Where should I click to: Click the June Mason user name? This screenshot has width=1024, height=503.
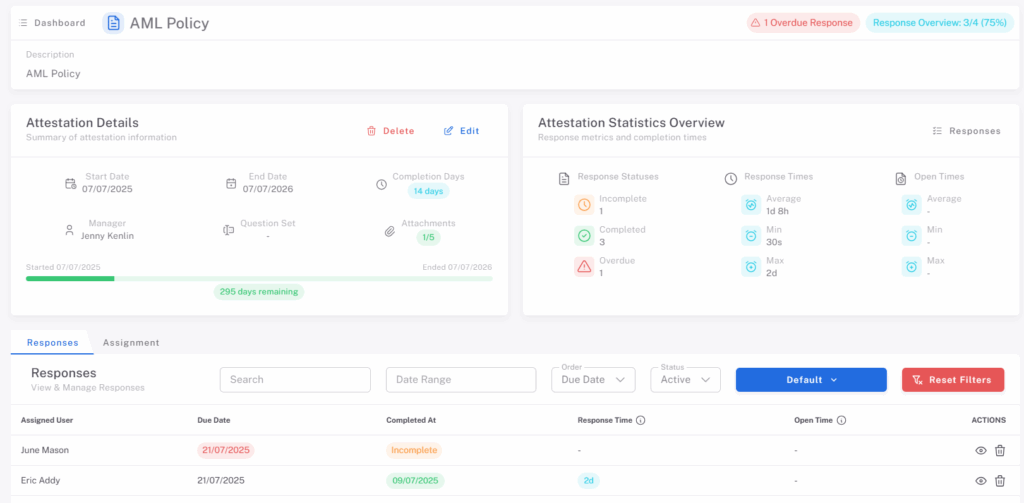[x=44, y=450]
